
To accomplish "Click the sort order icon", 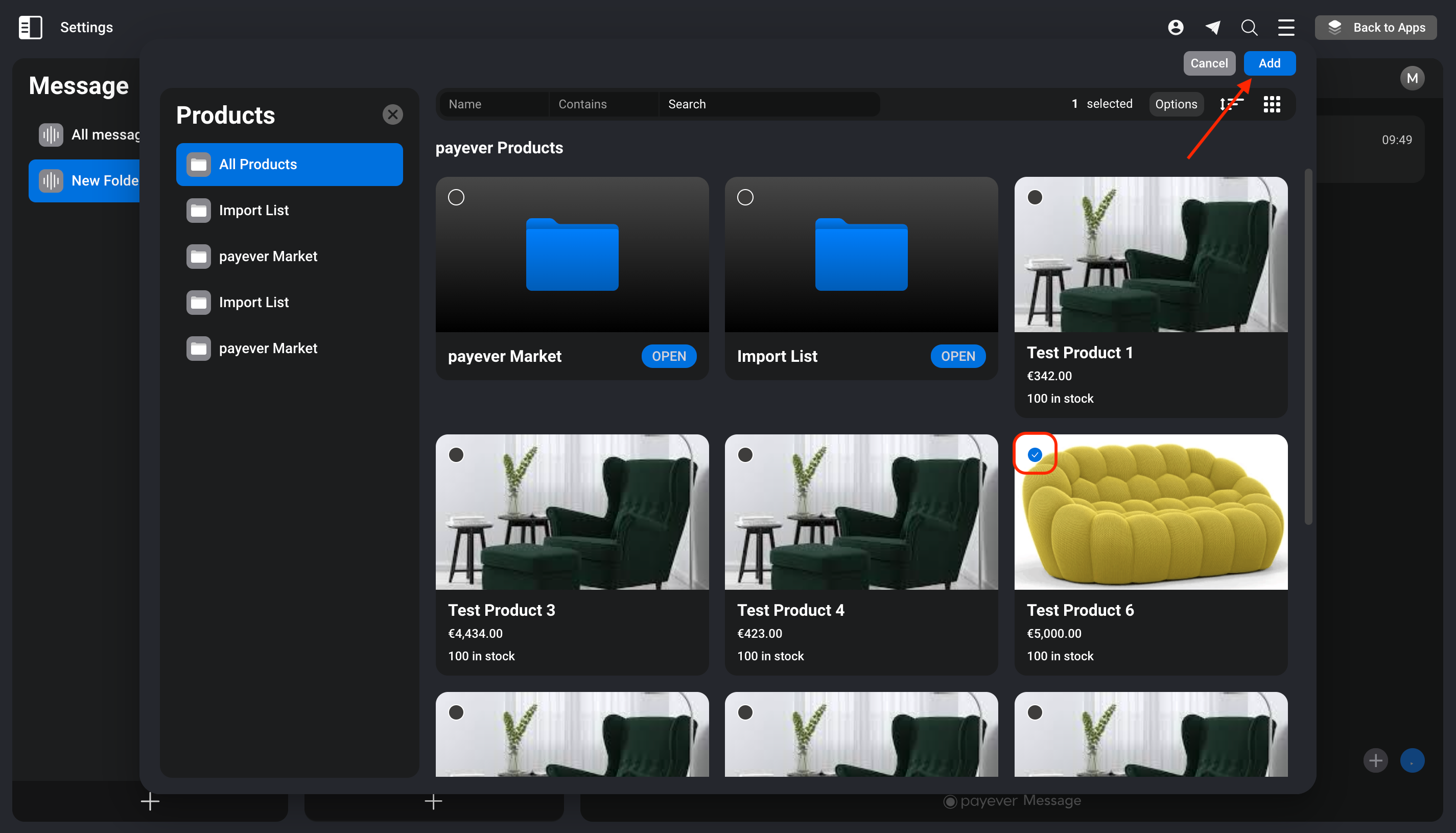I will tap(1231, 104).
